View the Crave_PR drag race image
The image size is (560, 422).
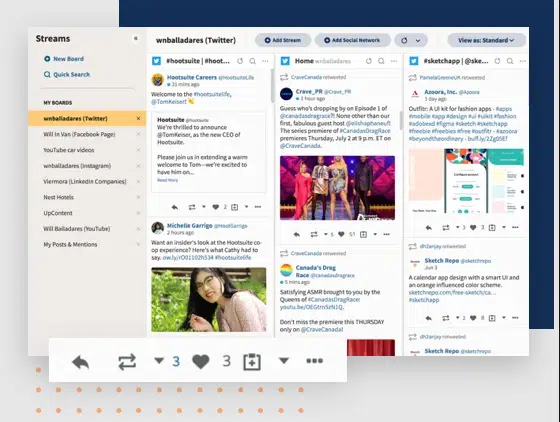coord(338,188)
